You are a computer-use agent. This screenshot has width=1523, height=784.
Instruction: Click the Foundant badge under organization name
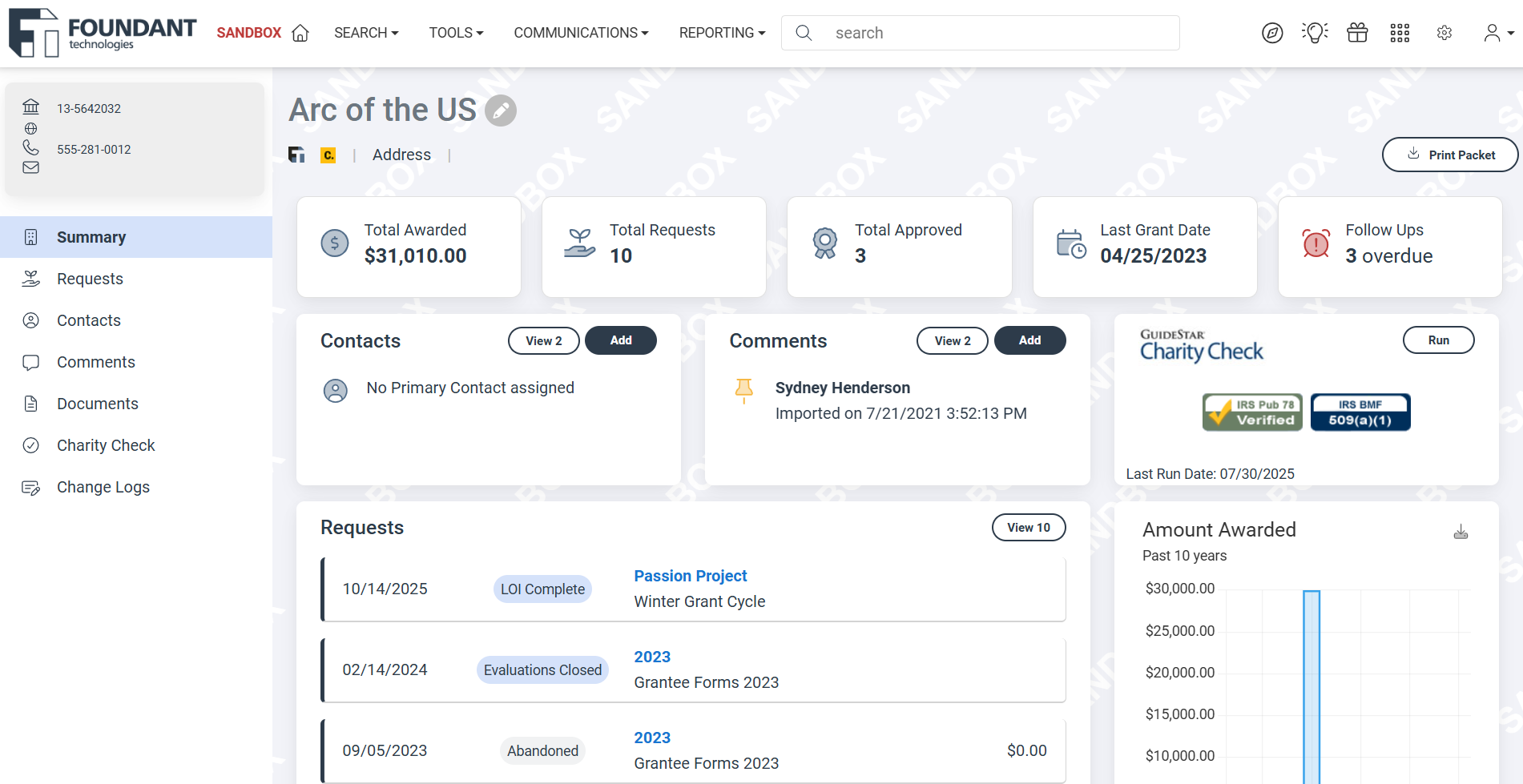[296, 155]
